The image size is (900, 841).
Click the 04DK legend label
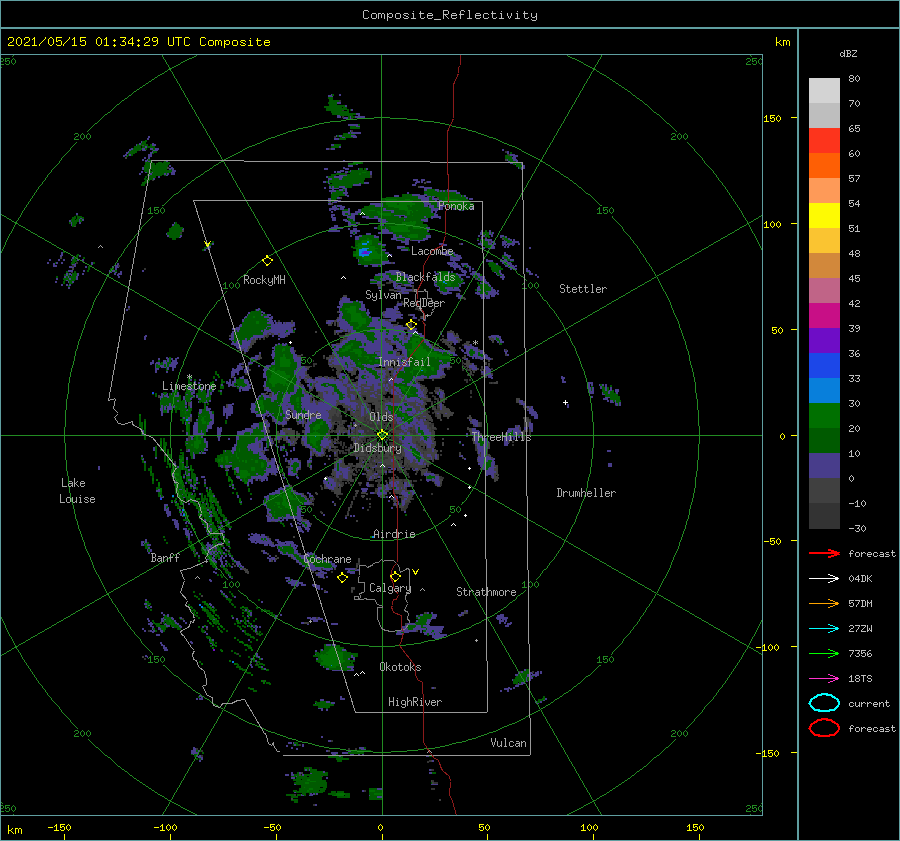tap(860, 579)
